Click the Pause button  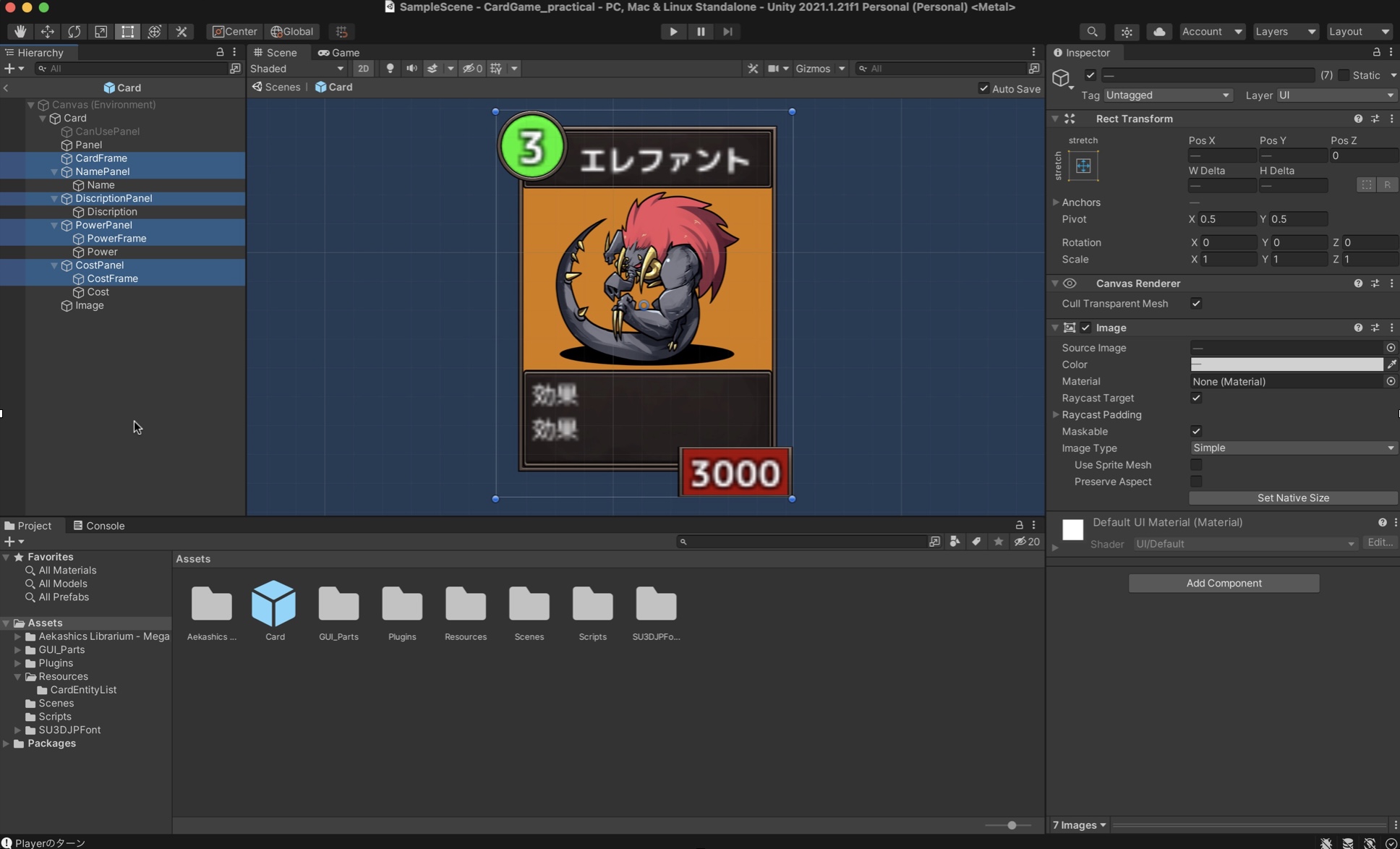(x=700, y=31)
